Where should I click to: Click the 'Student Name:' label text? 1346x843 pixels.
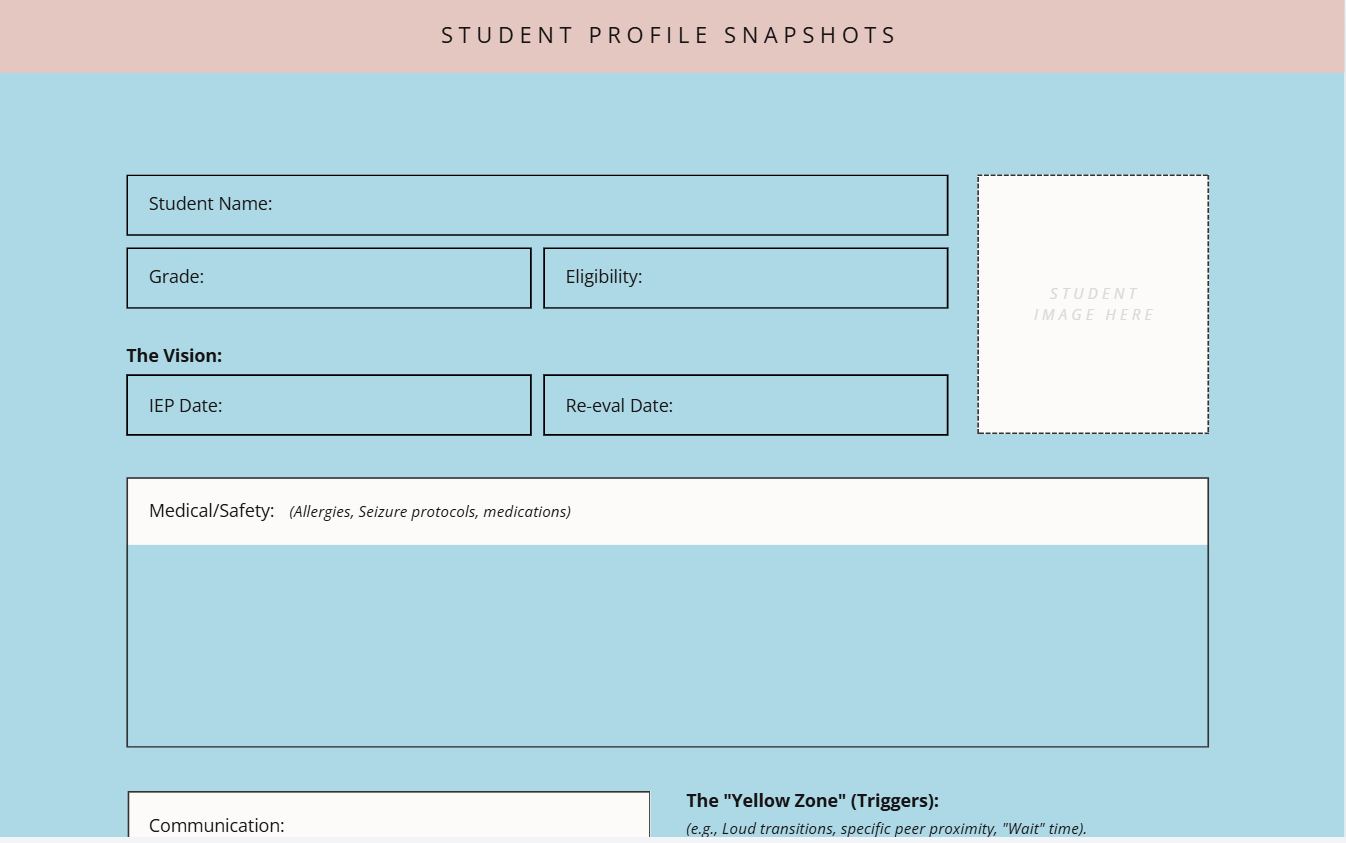pyautogui.click(x=210, y=204)
